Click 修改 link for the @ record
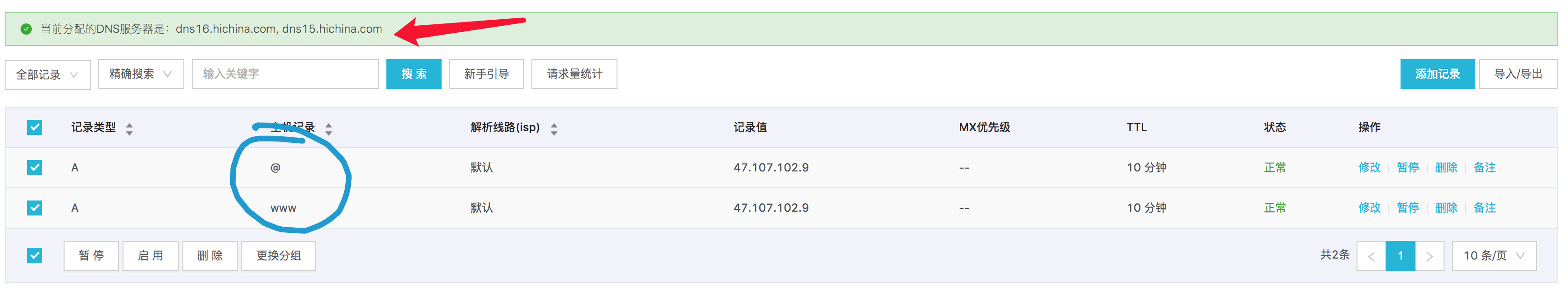 tap(1370, 168)
